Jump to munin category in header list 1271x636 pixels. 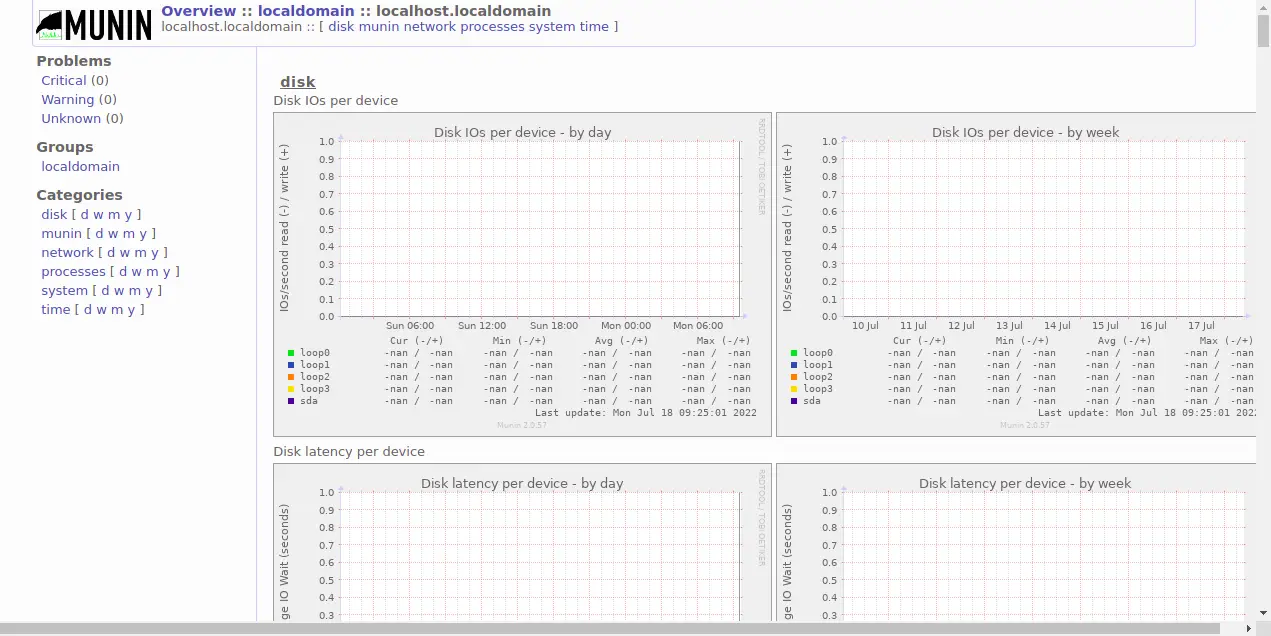380,27
